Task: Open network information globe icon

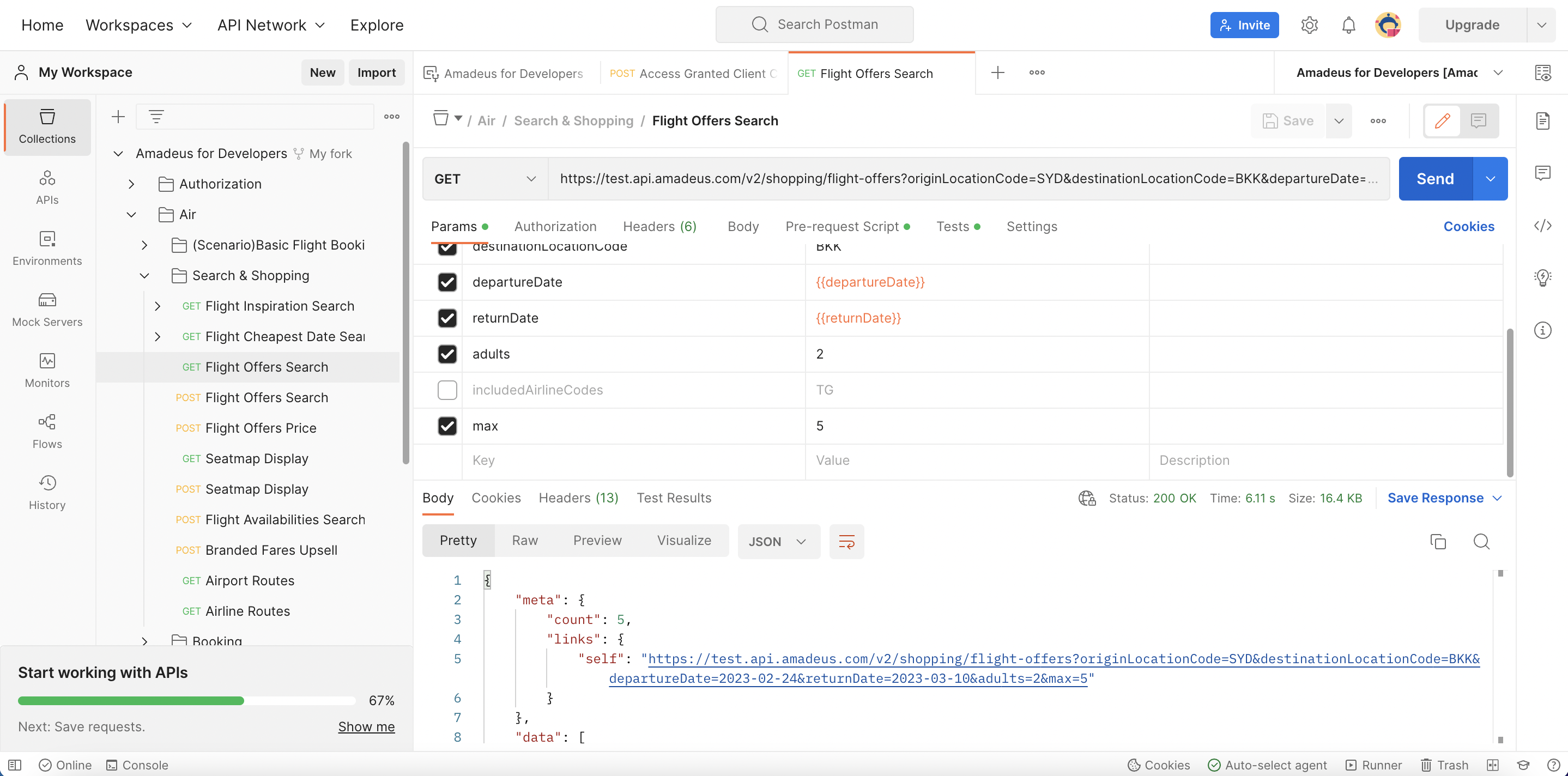Action: pos(1087,498)
